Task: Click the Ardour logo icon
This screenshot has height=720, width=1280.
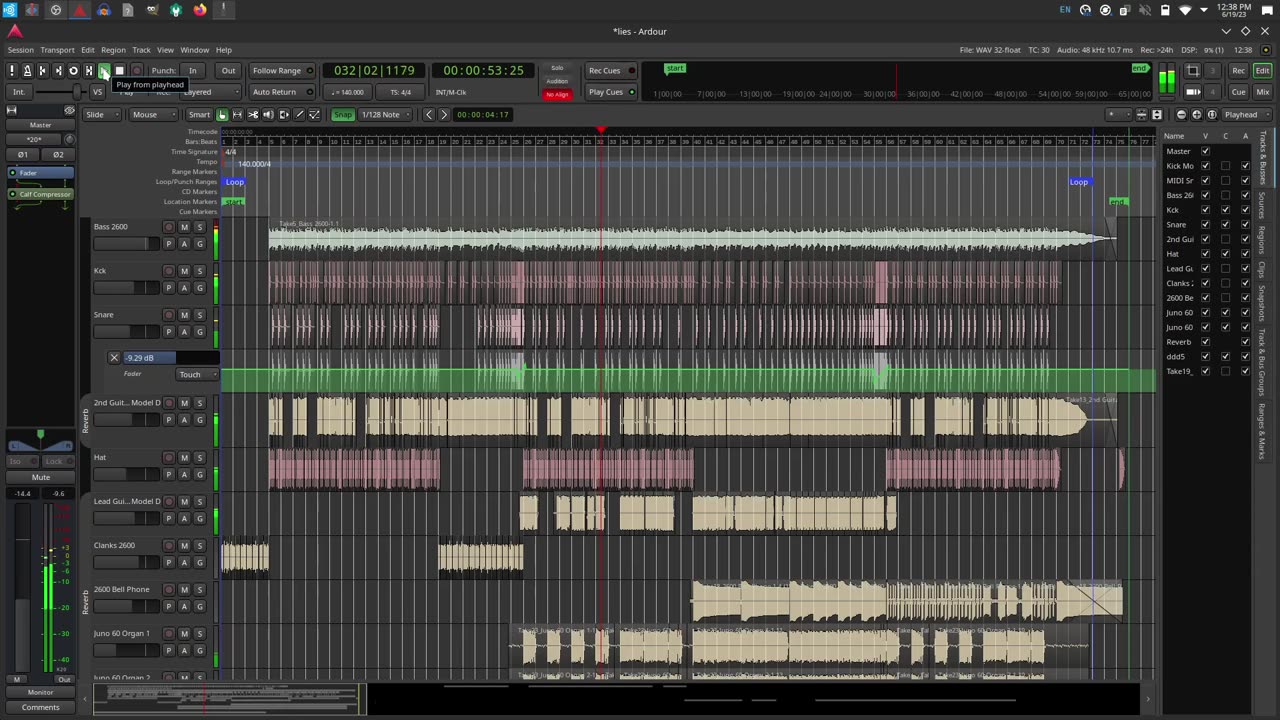Action: [15, 31]
